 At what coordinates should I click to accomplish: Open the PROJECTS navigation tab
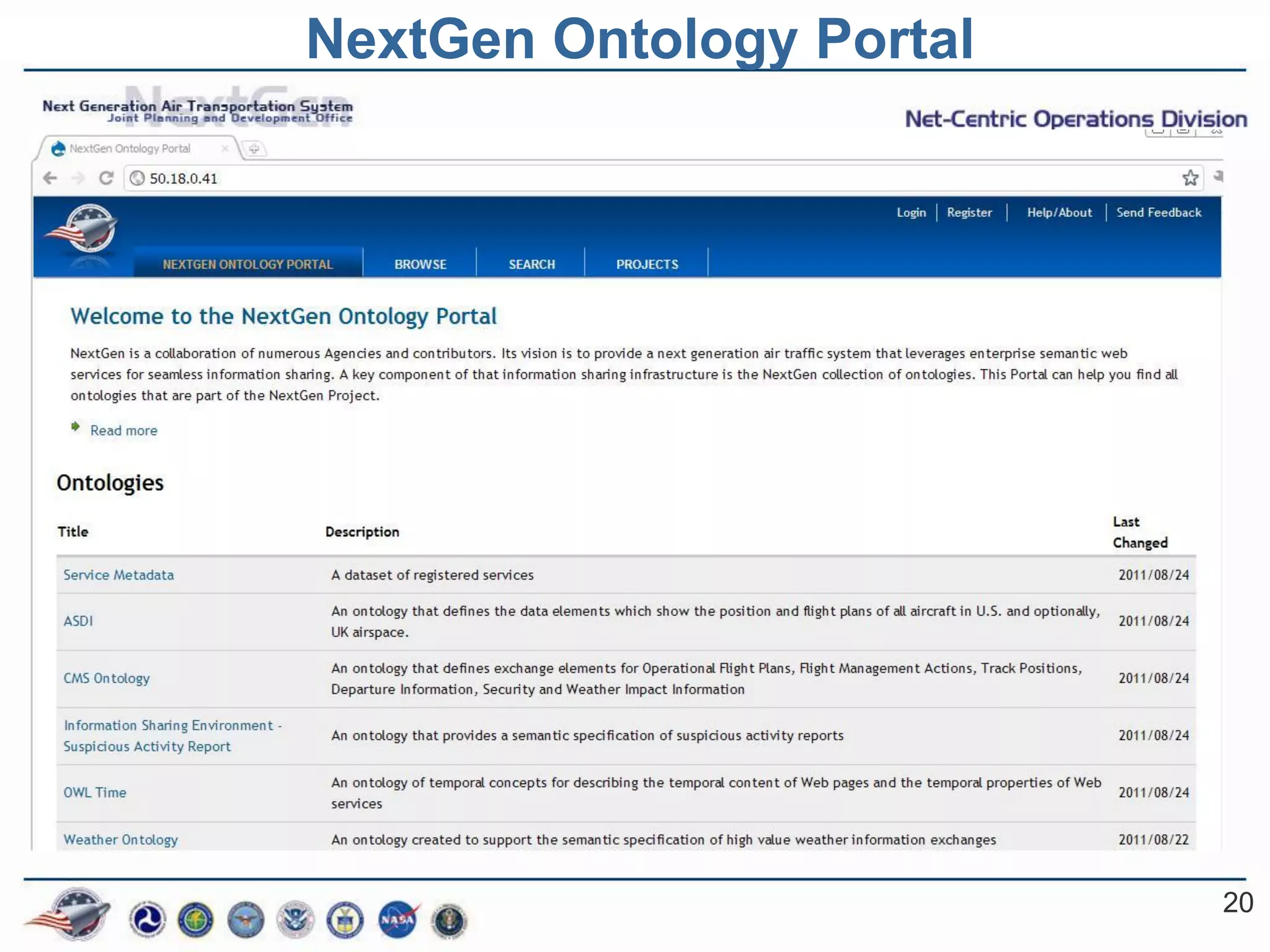[x=647, y=264]
